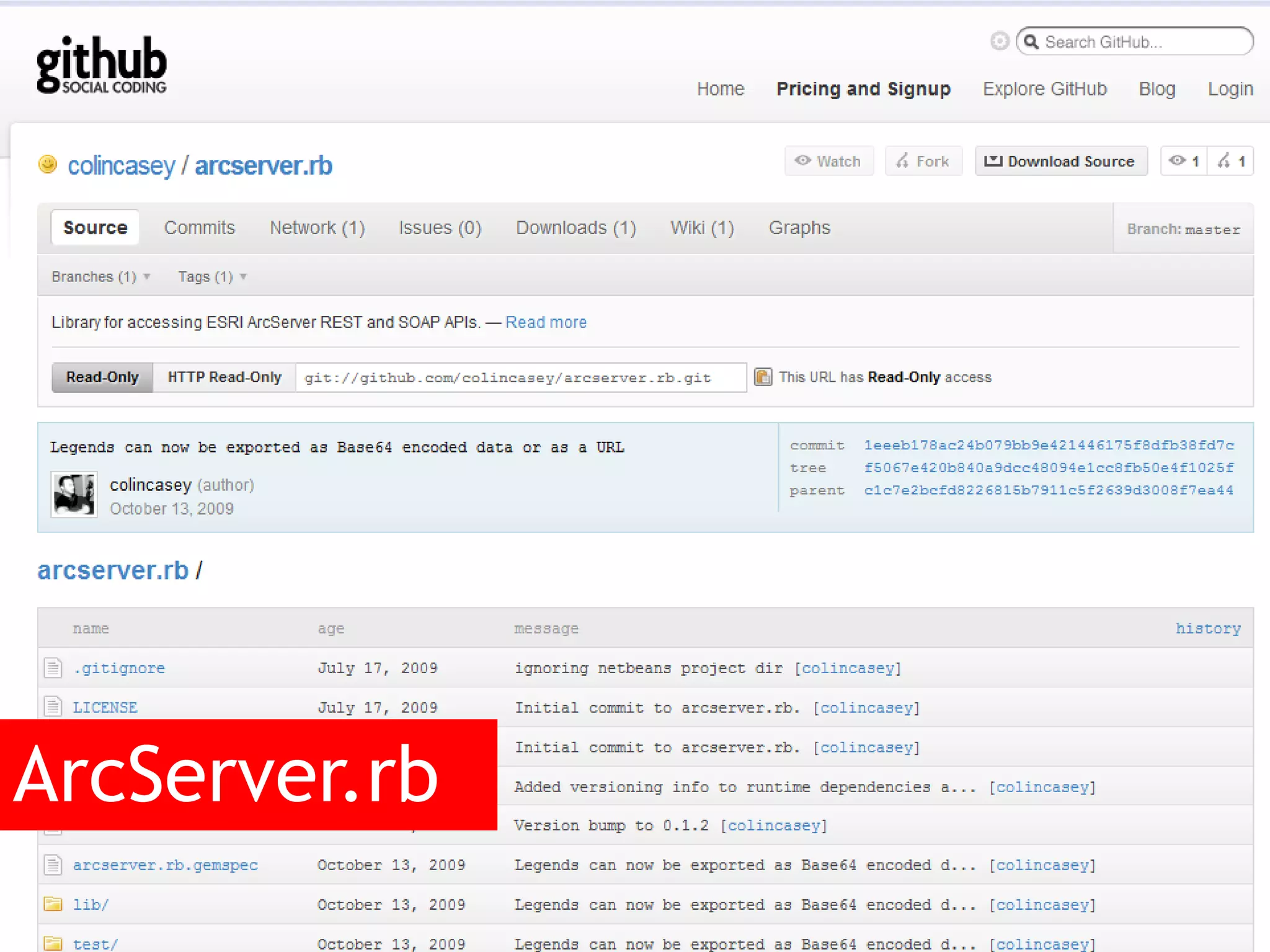The image size is (1270, 952).
Task: Watch the repository
Action: coord(829,161)
